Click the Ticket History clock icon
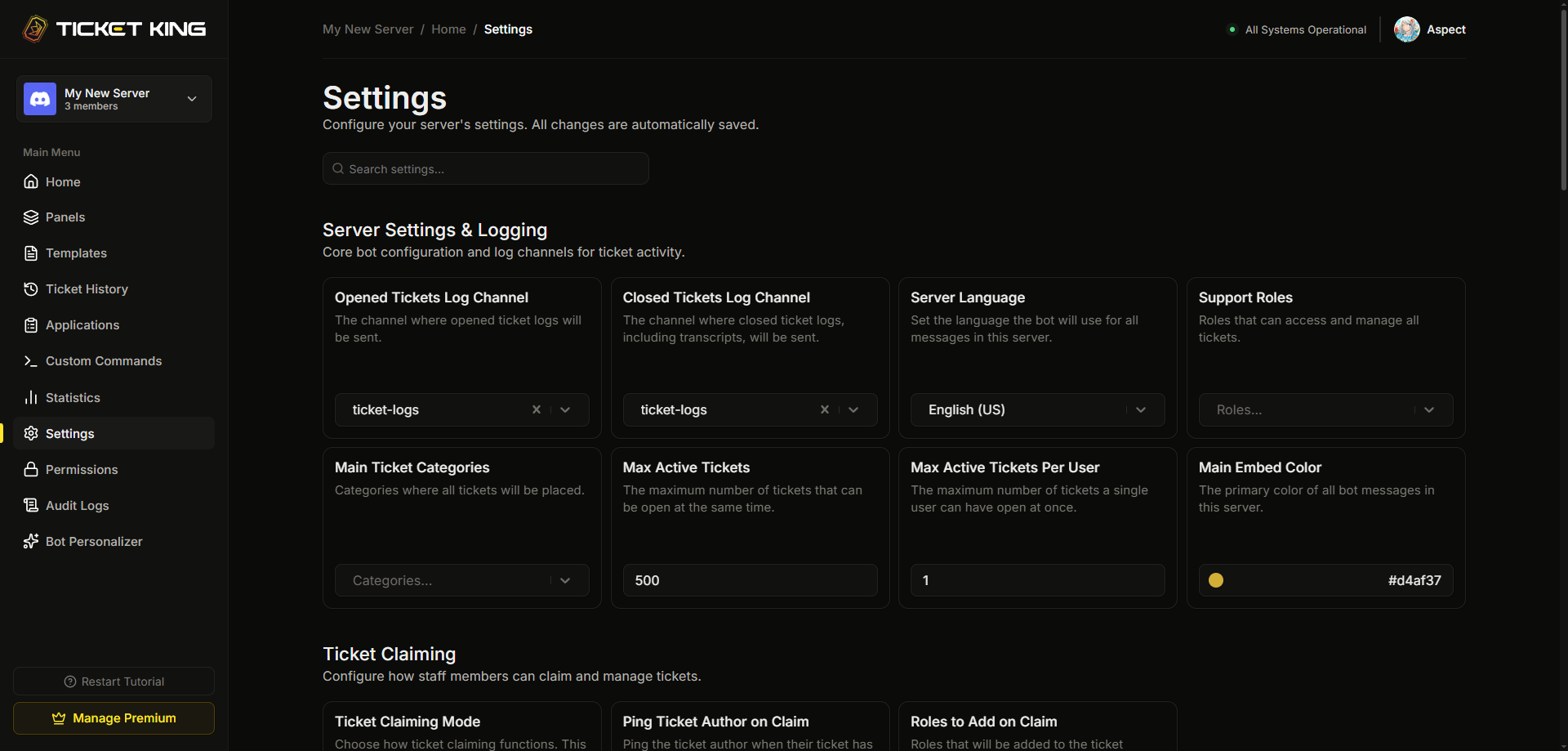The image size is (1568, 751). tap(31, 289)
